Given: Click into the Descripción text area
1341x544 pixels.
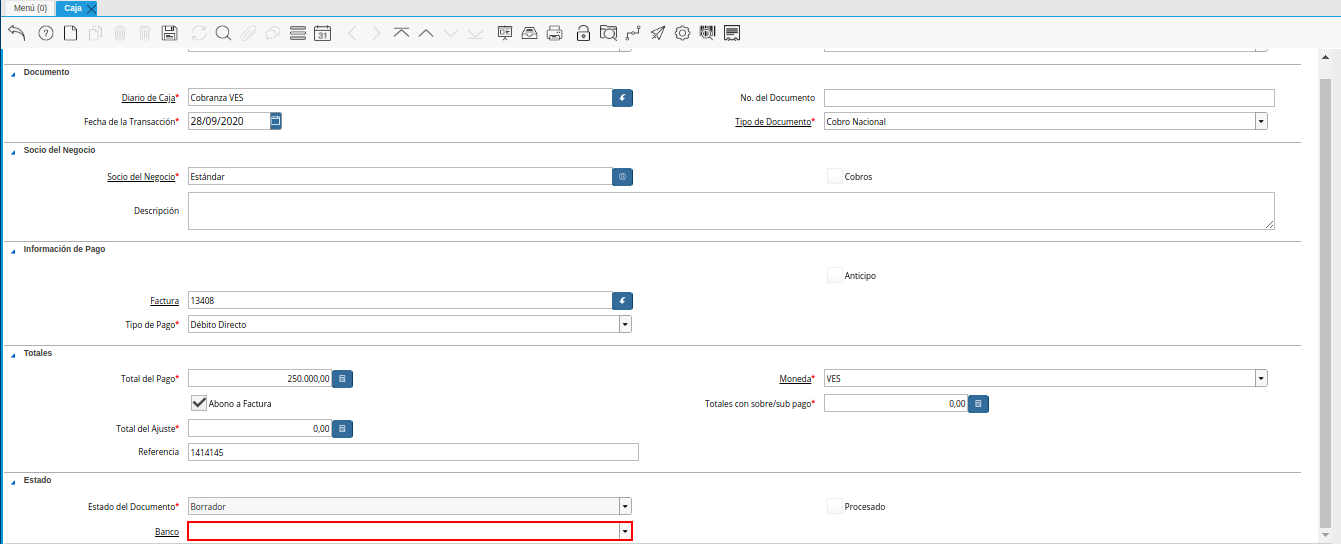Looking at the screenshot, I should tap(730, 211).
